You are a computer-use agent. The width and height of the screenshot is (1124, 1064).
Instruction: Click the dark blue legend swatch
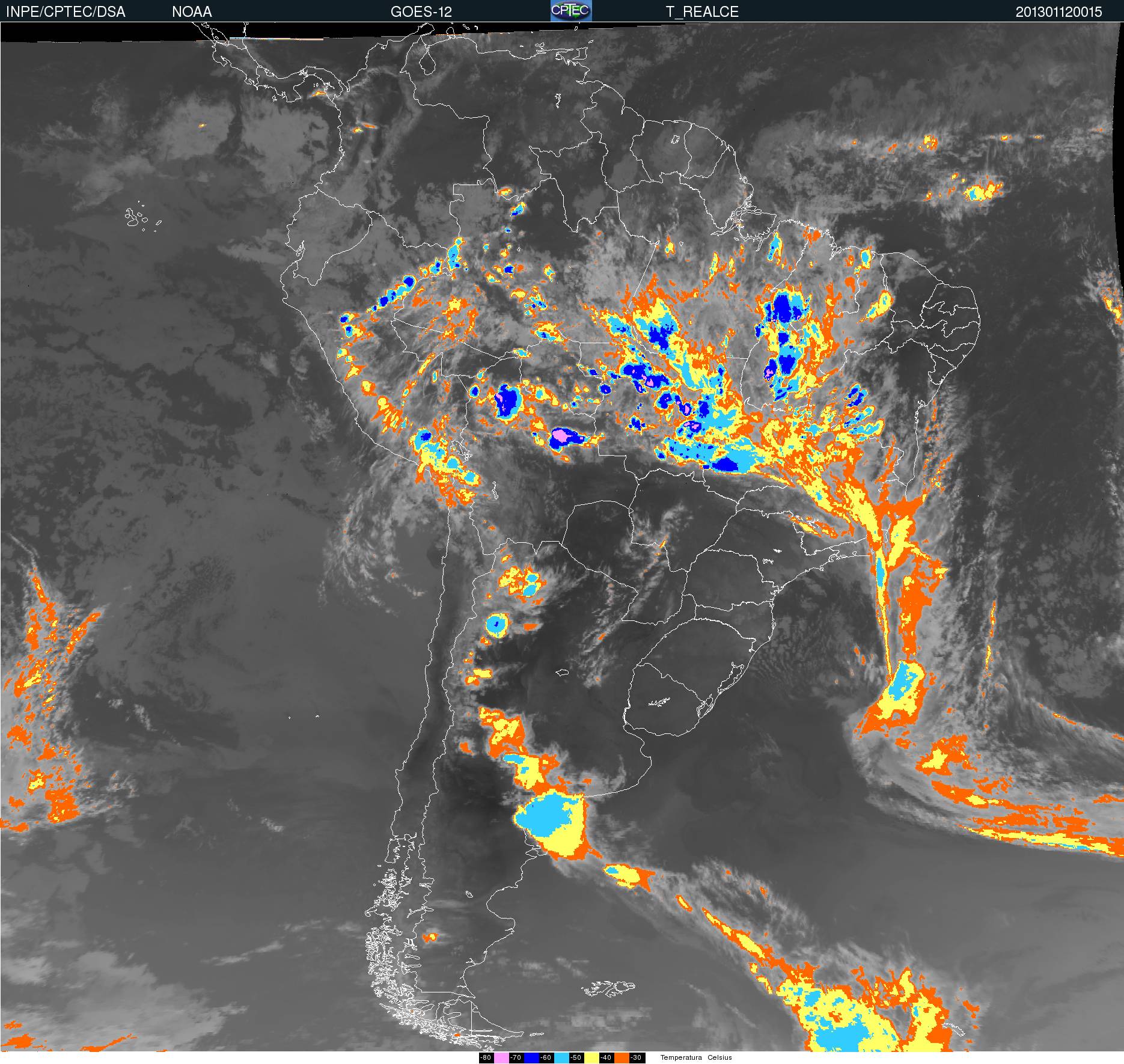pos(531,1058)
